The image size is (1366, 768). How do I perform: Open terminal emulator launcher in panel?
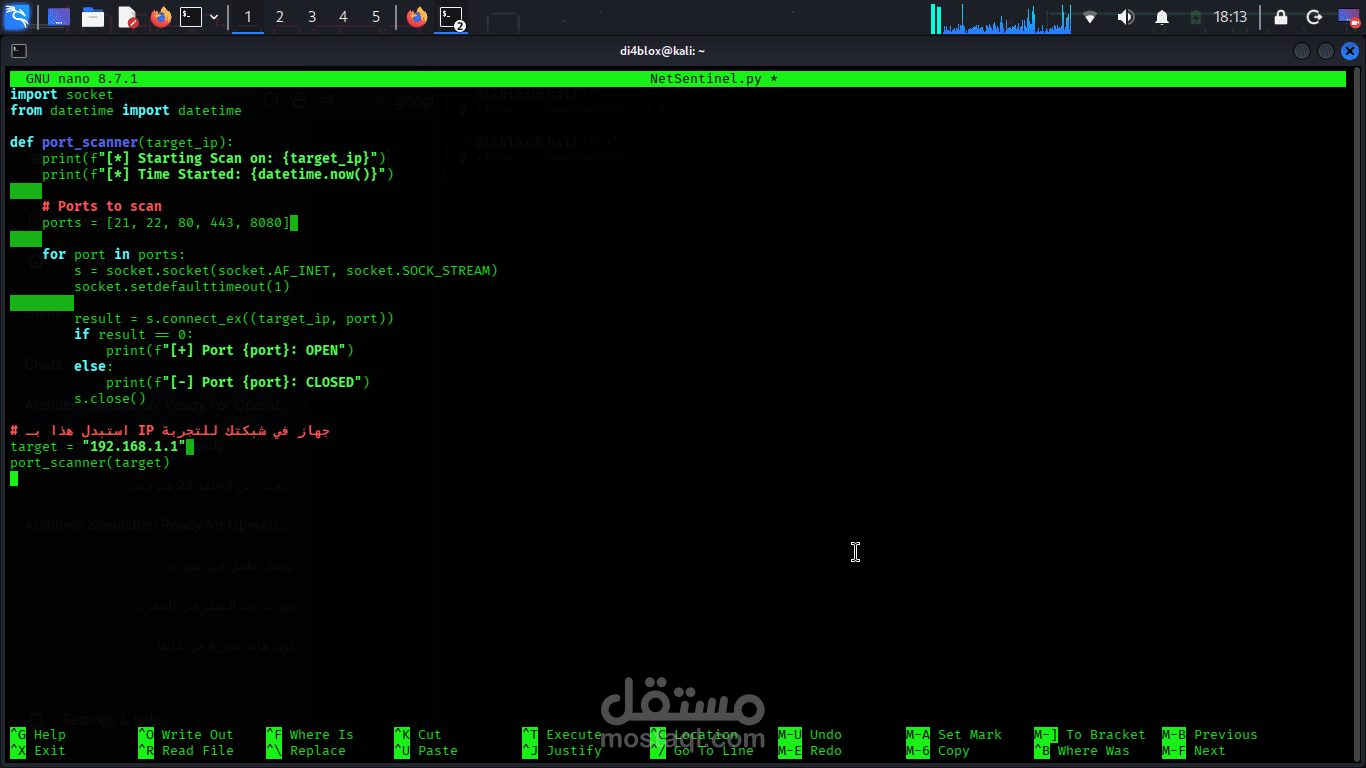[x=191, y=17]
